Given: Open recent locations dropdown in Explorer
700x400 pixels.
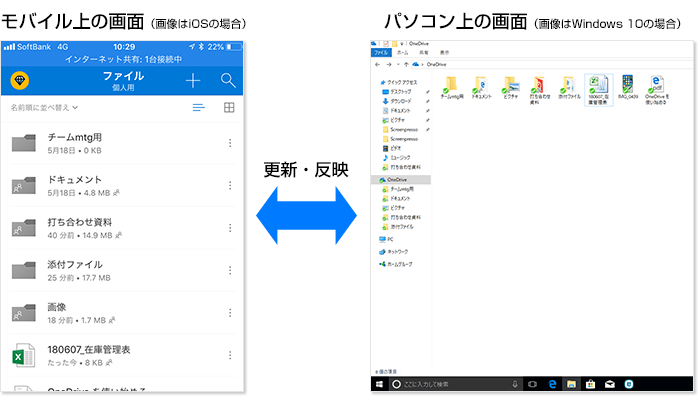Looking at the screenshot, I should [x=398, y=64].
